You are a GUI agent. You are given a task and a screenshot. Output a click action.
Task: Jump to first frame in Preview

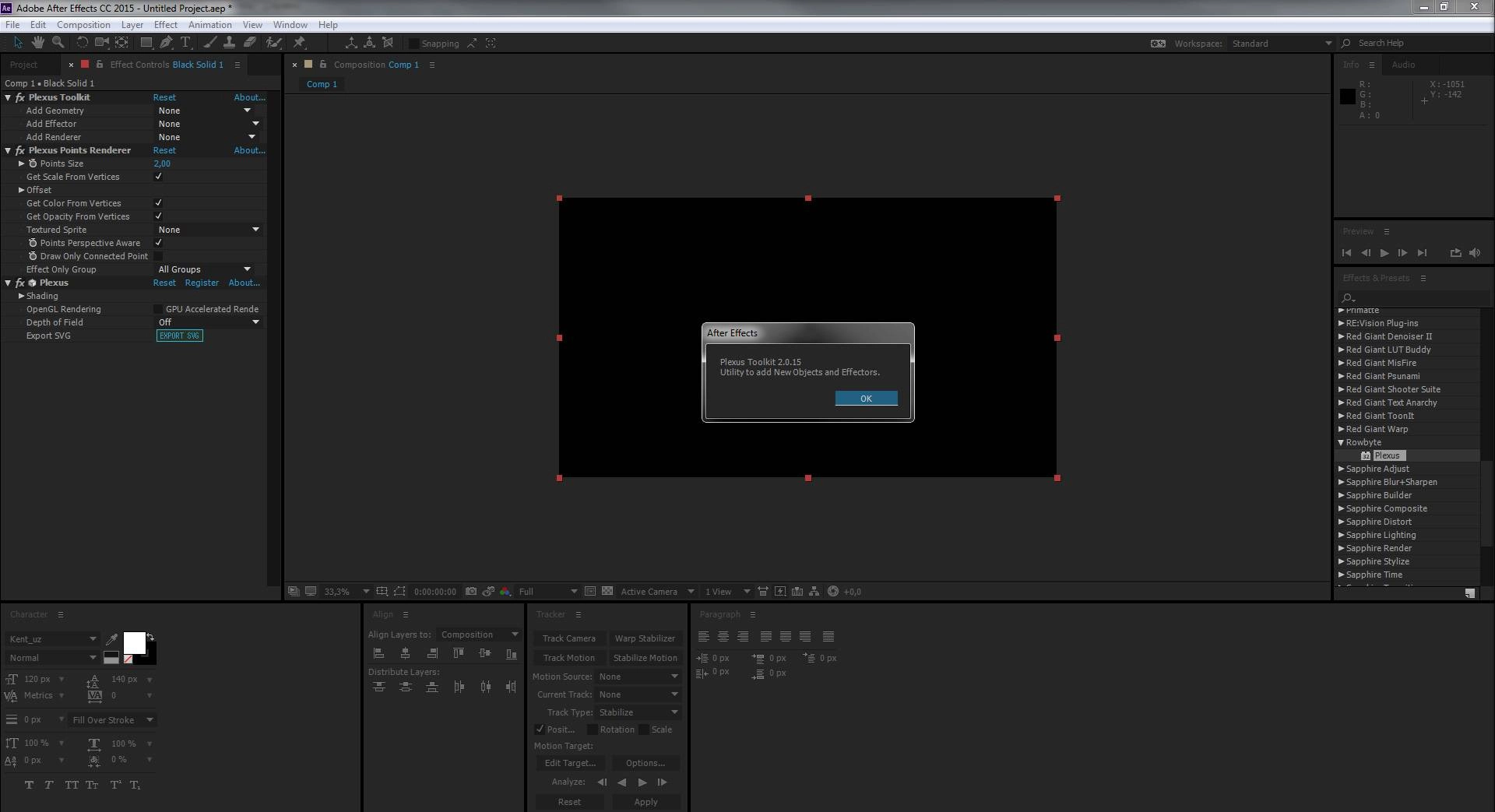point(1347,253)
